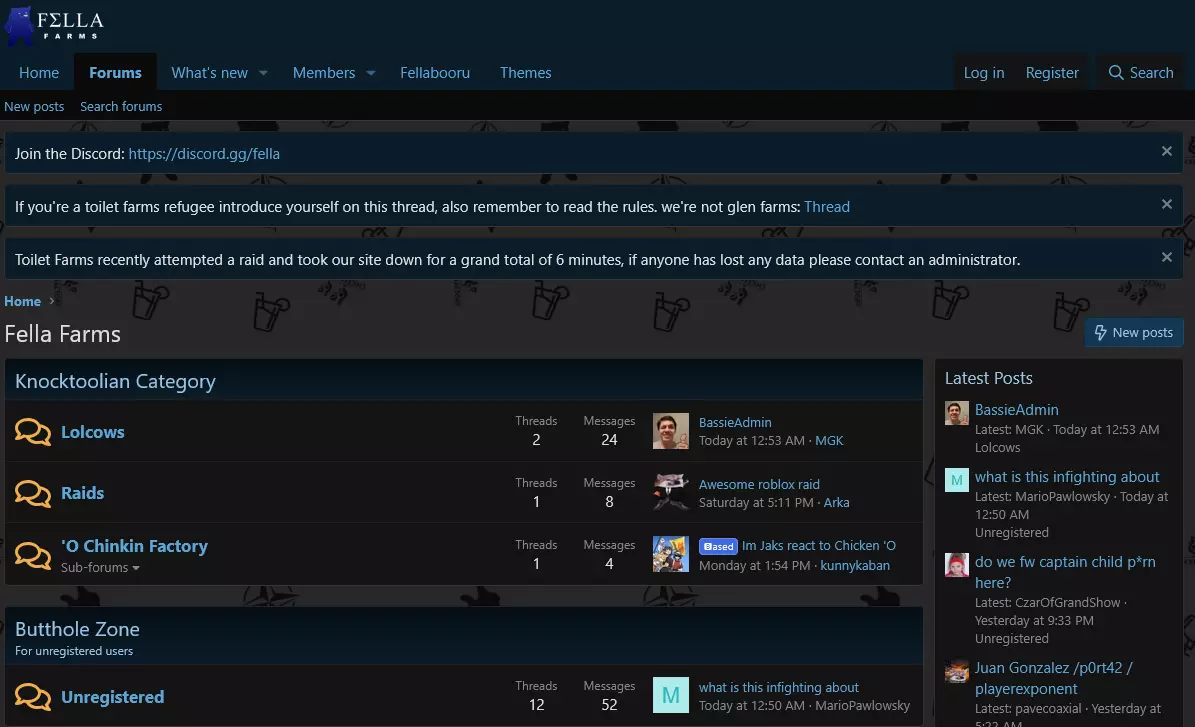This screenshot has height=727, width=1195.
Task: Click the Lolcows row timestamp Today at 12:53 AM
Action: [x=751, y=440]
